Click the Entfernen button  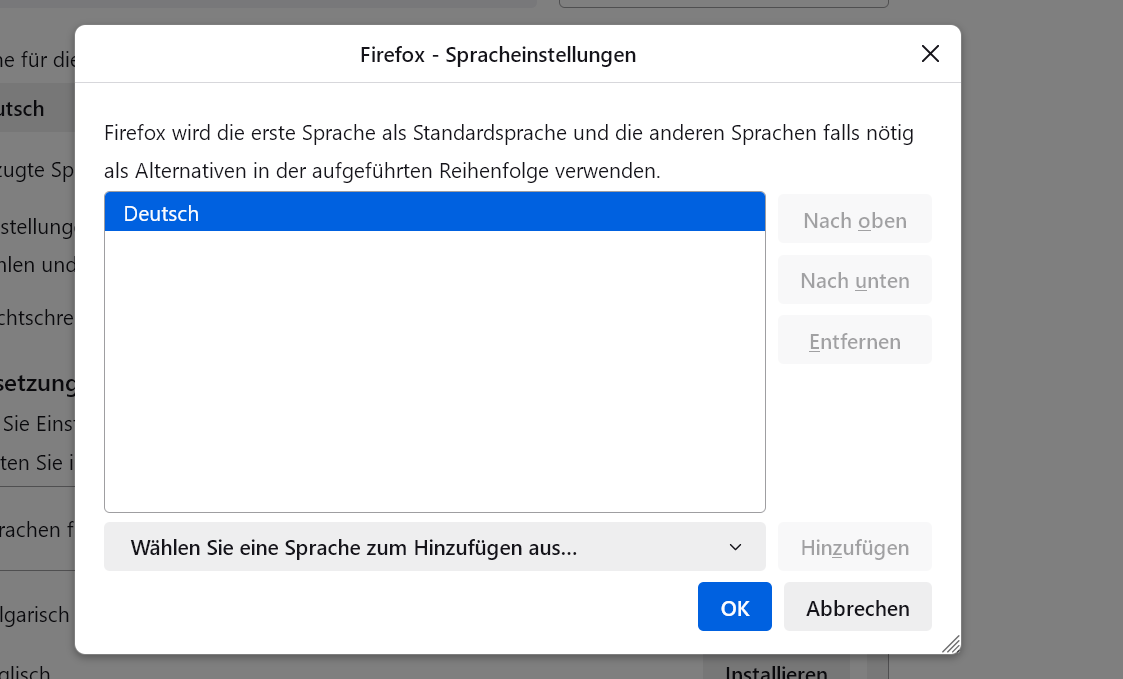click(x=854, y=341)
